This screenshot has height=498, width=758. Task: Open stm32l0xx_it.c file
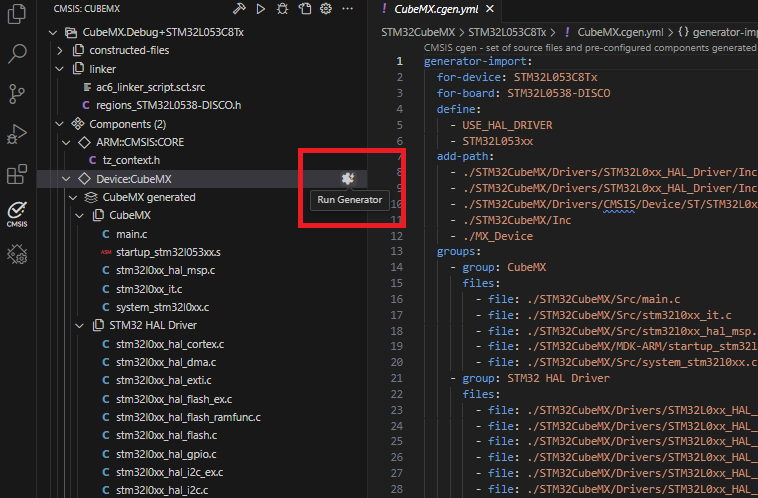pos(149,289)
